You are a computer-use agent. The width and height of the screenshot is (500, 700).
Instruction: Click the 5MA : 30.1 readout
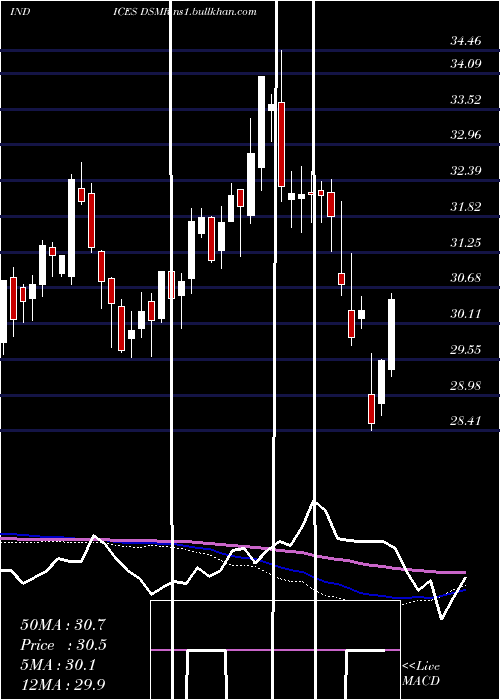tap(58, 665)
